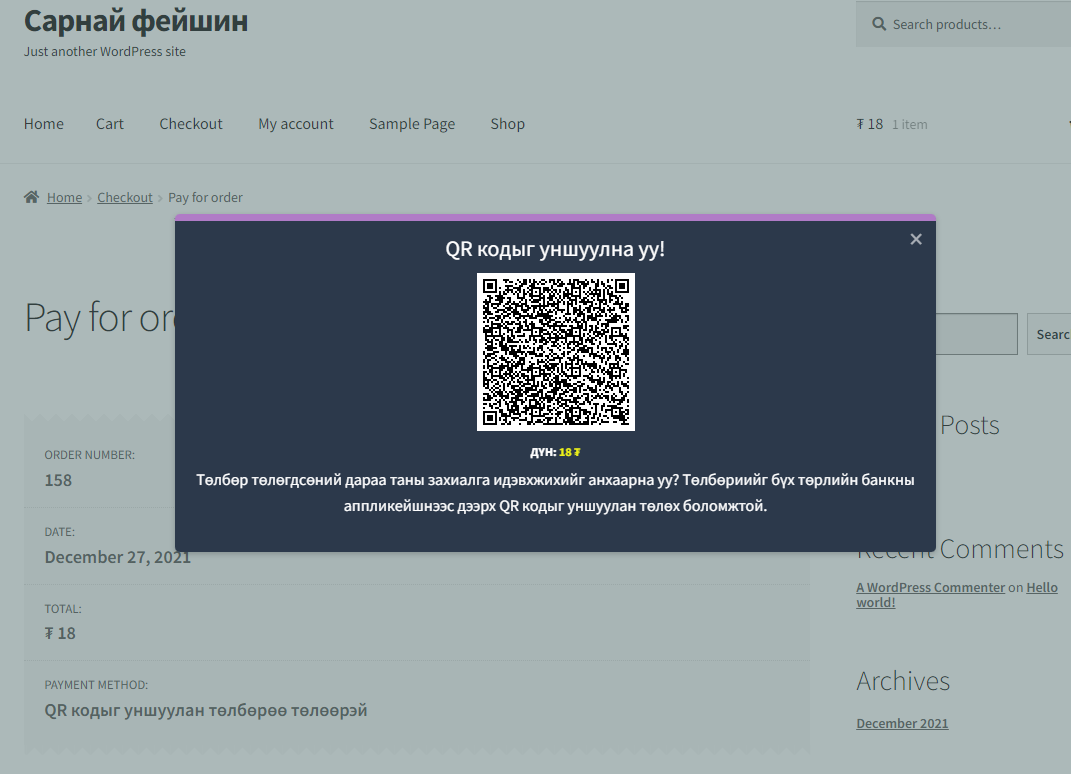Open the Home menu item
1071x774 pixels.
pos(44,124)
